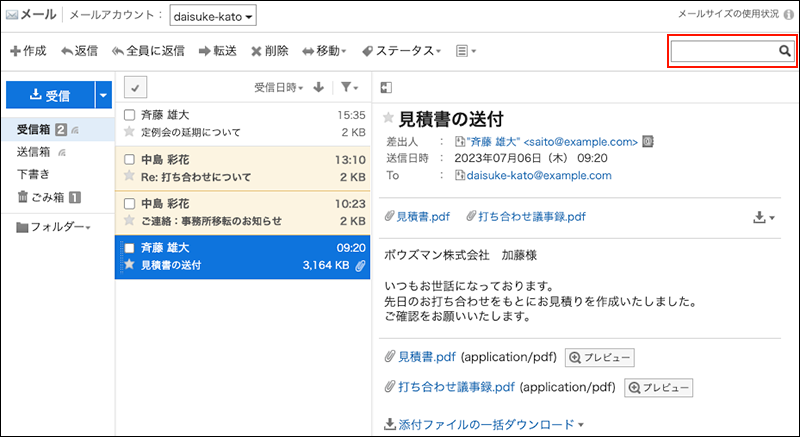
Task: Toggle star beside 見積書の送付 title
Action: (388, 118)
